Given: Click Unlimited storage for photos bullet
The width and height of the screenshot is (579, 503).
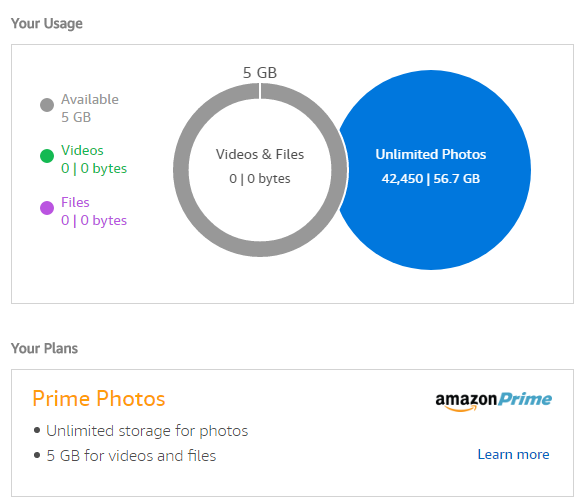Looking at the screenshot, I should click(147, 431).
